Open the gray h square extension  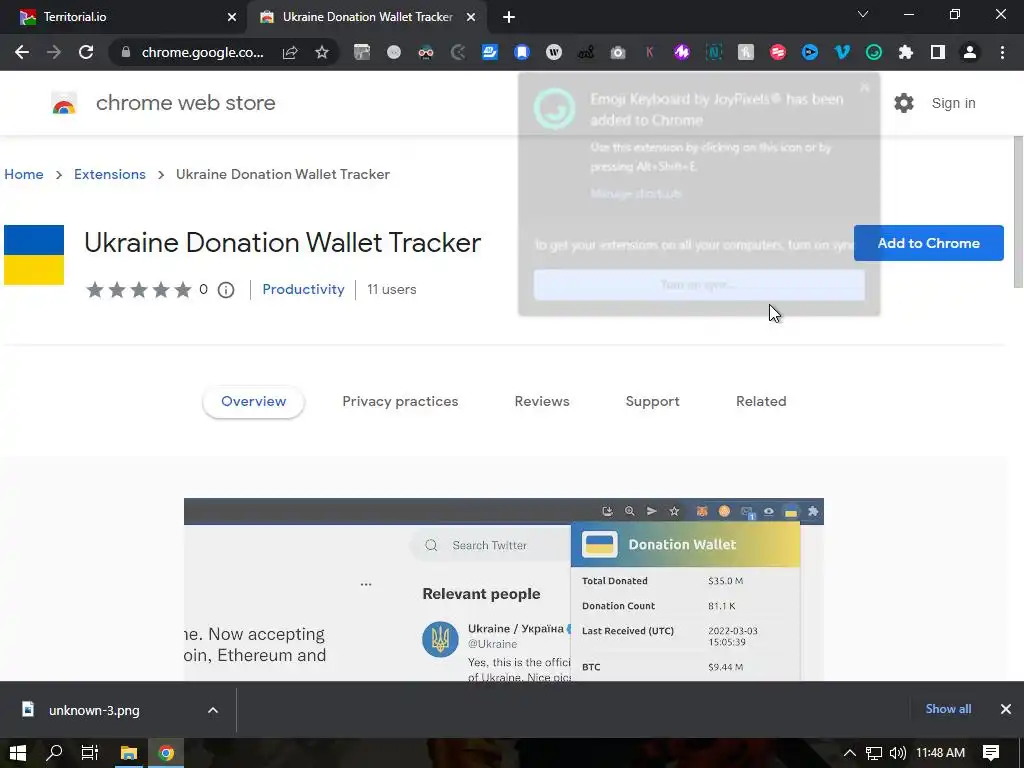pos(746,52)
